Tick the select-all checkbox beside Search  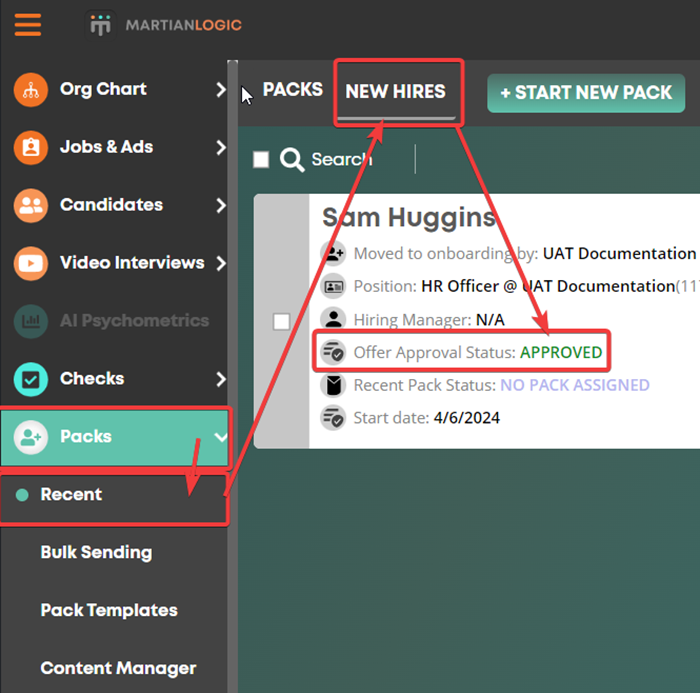261,159
